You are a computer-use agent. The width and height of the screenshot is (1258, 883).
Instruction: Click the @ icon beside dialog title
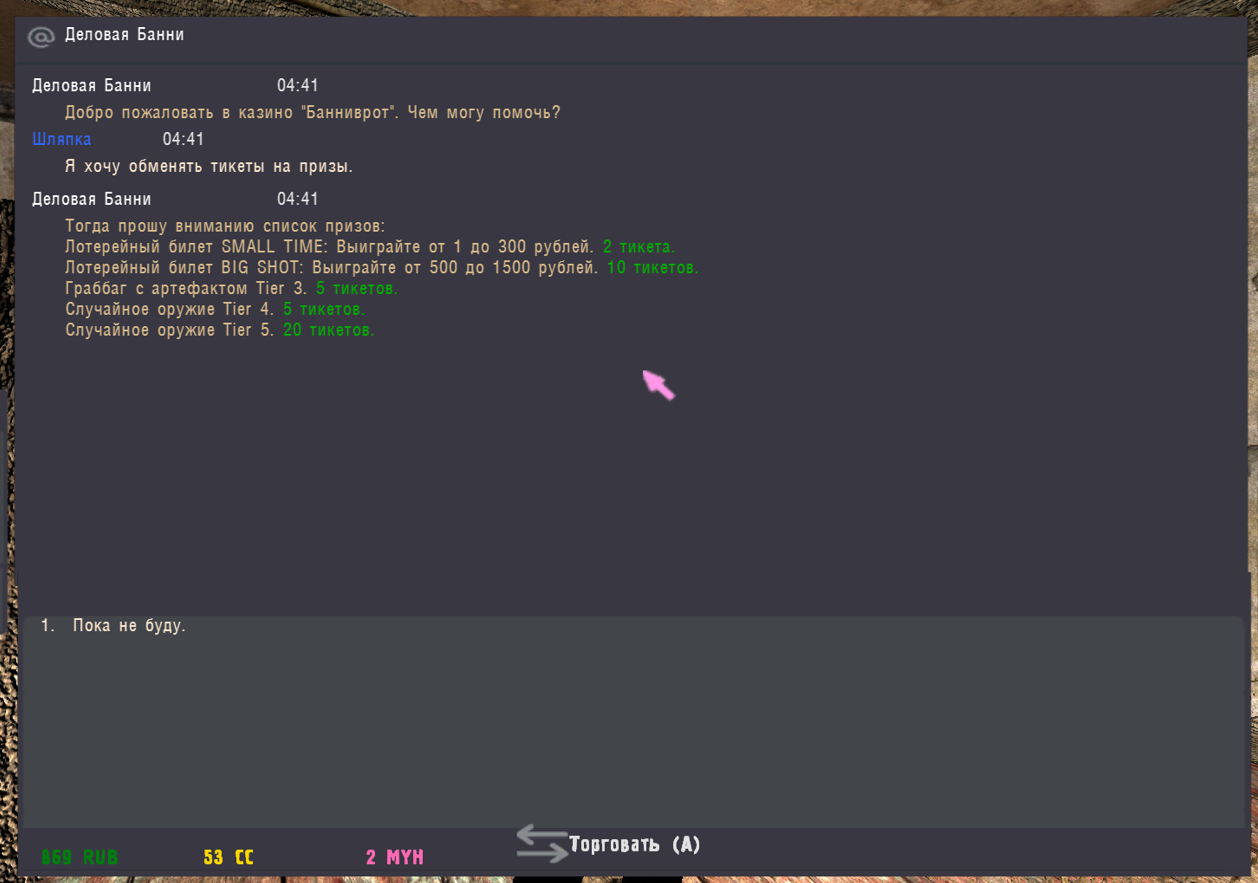[41, 36]
